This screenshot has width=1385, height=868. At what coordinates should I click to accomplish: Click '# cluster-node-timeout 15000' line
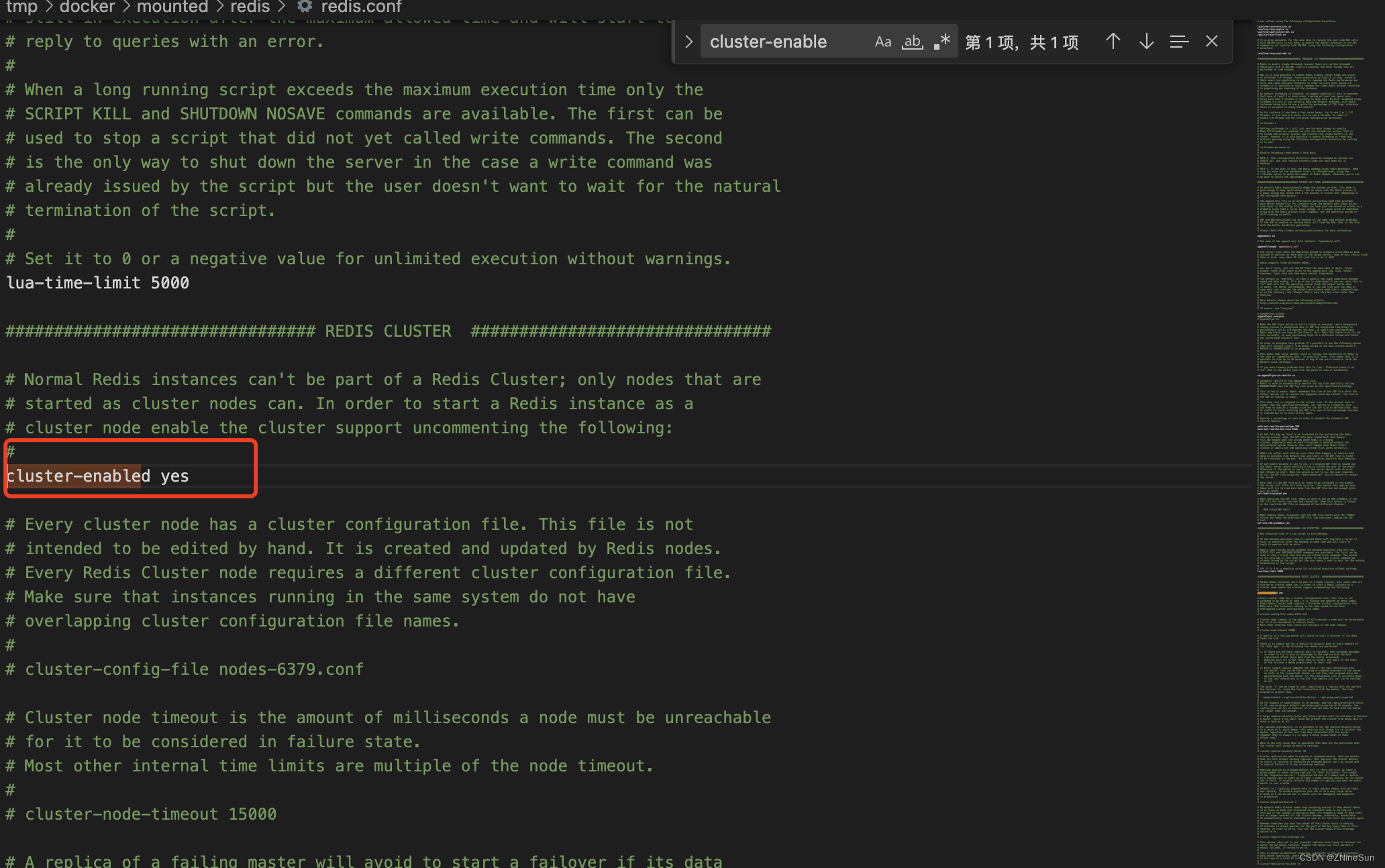point(141,814)
